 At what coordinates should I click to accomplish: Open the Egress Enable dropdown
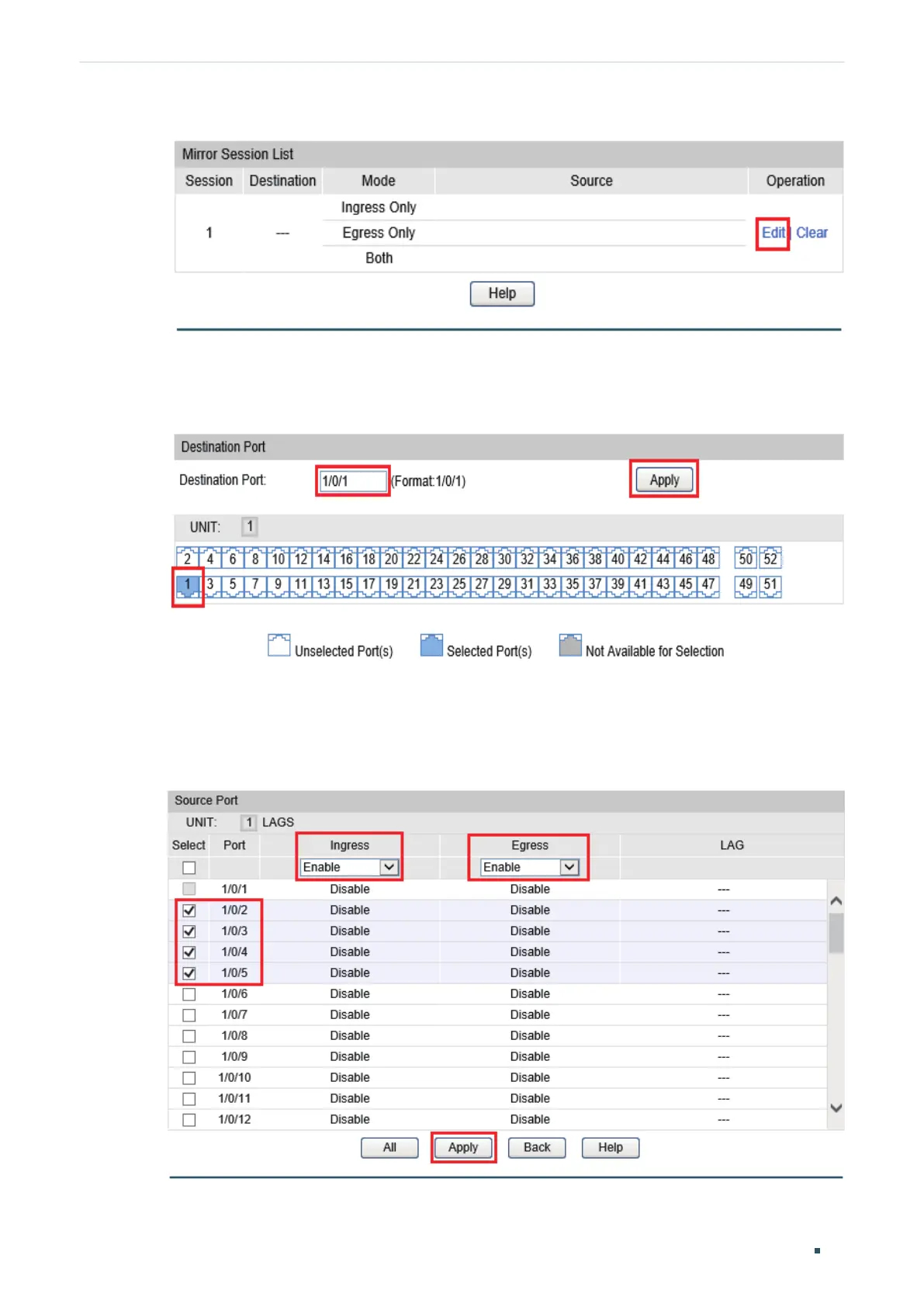[x=530, y=867]
